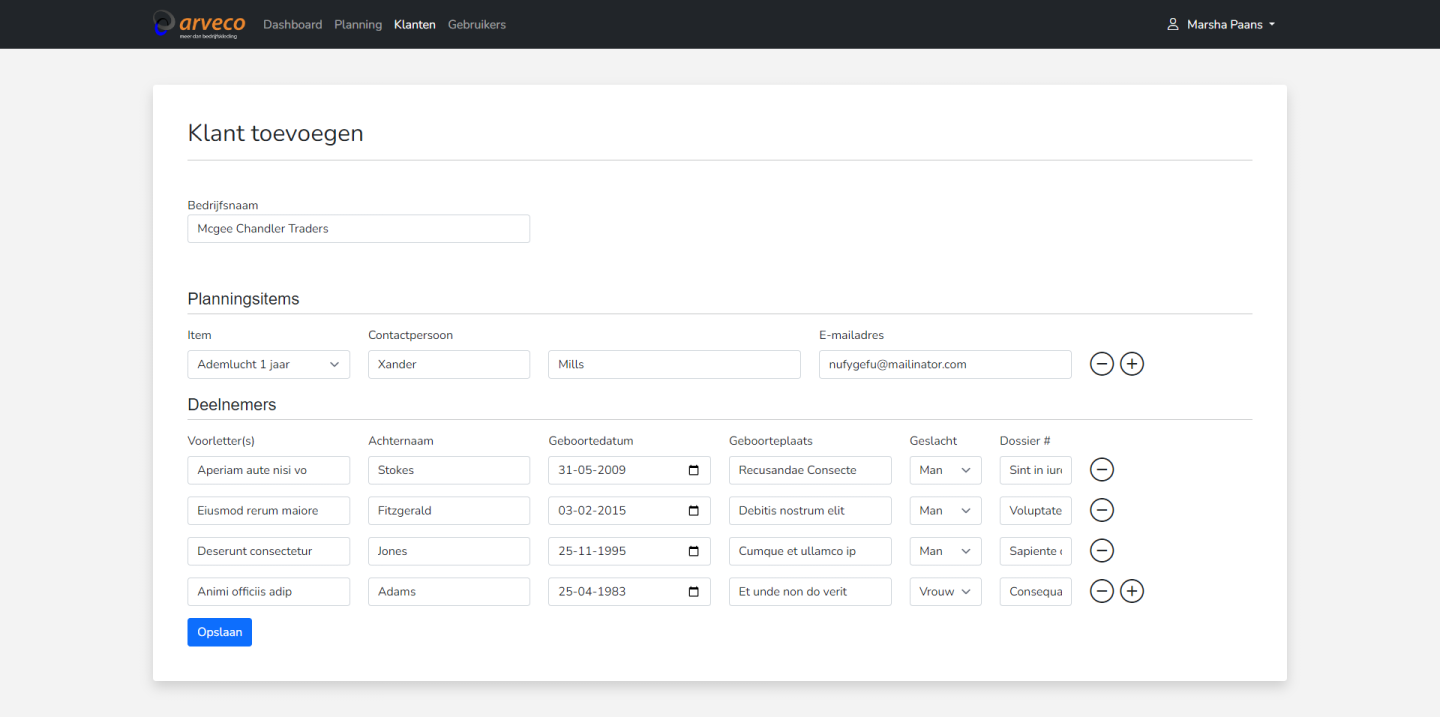Open the Geslacht dropdown for Stokes
Image resolution: width=1440 pixels, height=717 pixels.
click(x=945, y=470)
